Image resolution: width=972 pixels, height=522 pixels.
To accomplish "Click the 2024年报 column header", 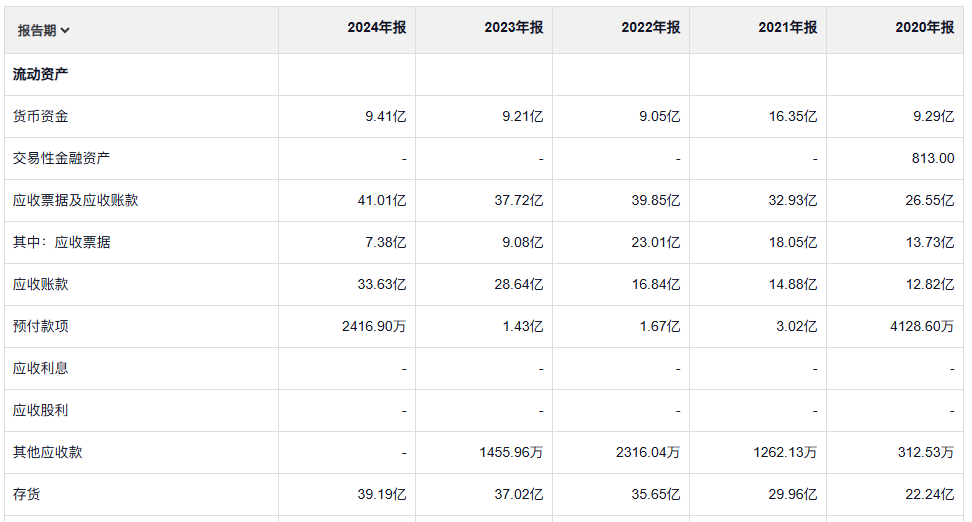I will [x=377, y=28].
